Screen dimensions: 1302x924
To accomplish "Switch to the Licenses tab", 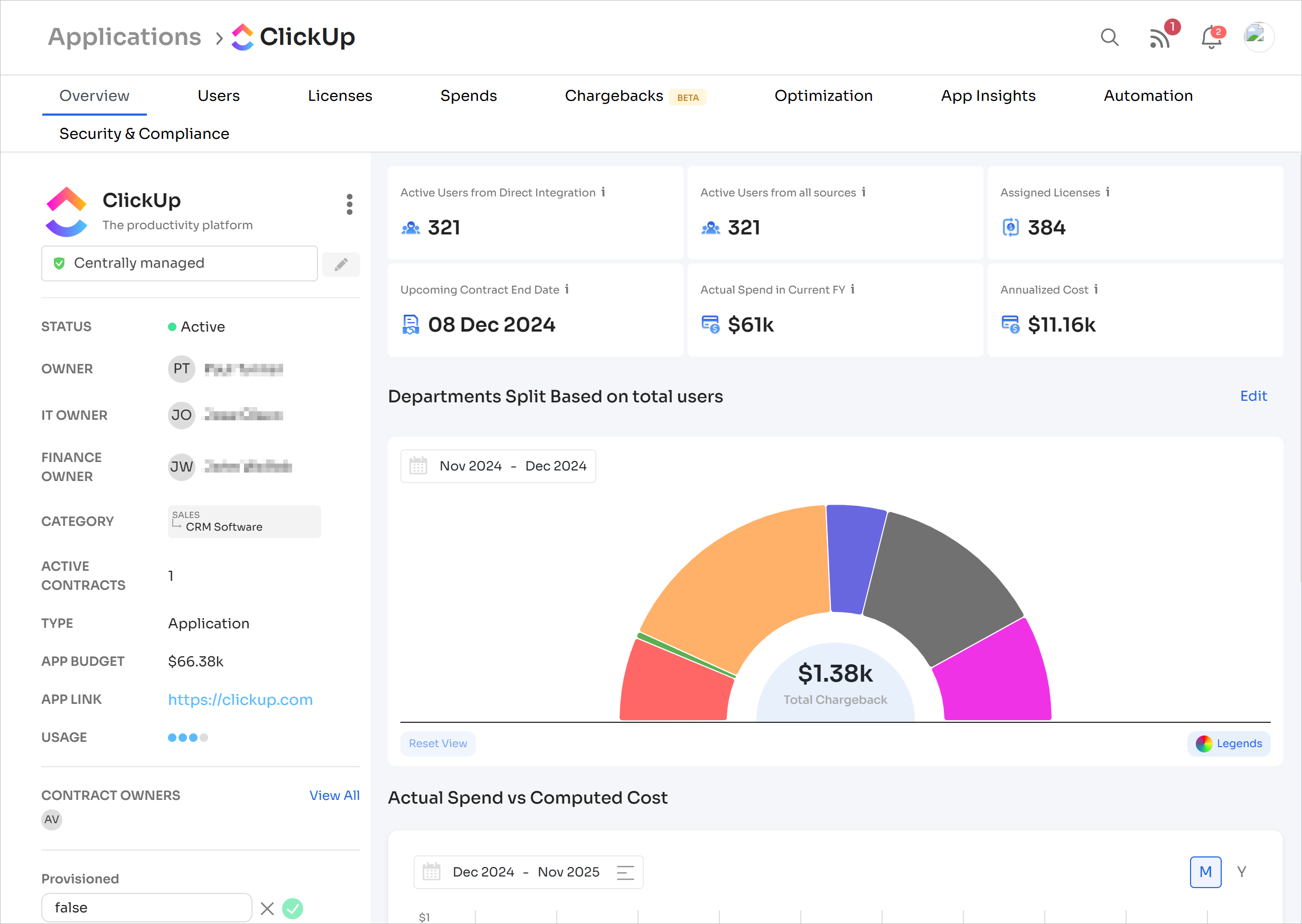I will [x=340, y=96].
